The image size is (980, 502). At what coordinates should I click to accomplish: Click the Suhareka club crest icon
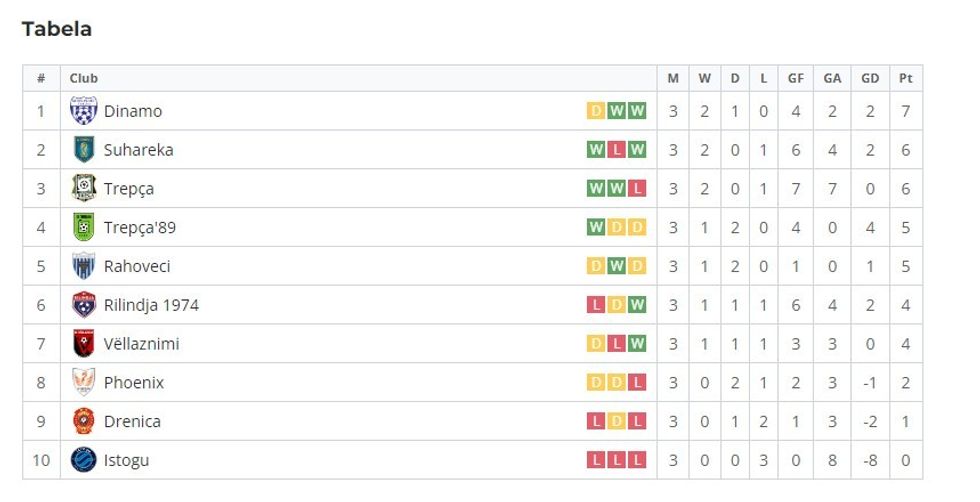[83, 150]
